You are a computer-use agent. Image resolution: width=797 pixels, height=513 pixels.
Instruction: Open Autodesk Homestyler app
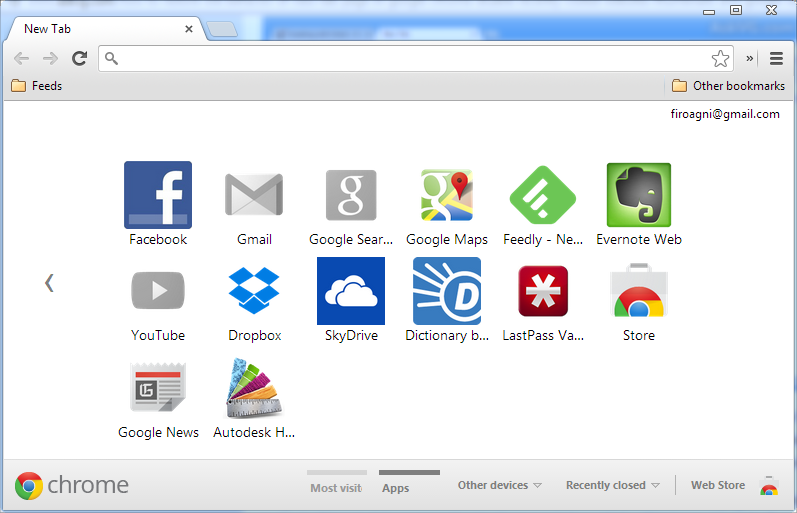(254, 388)
